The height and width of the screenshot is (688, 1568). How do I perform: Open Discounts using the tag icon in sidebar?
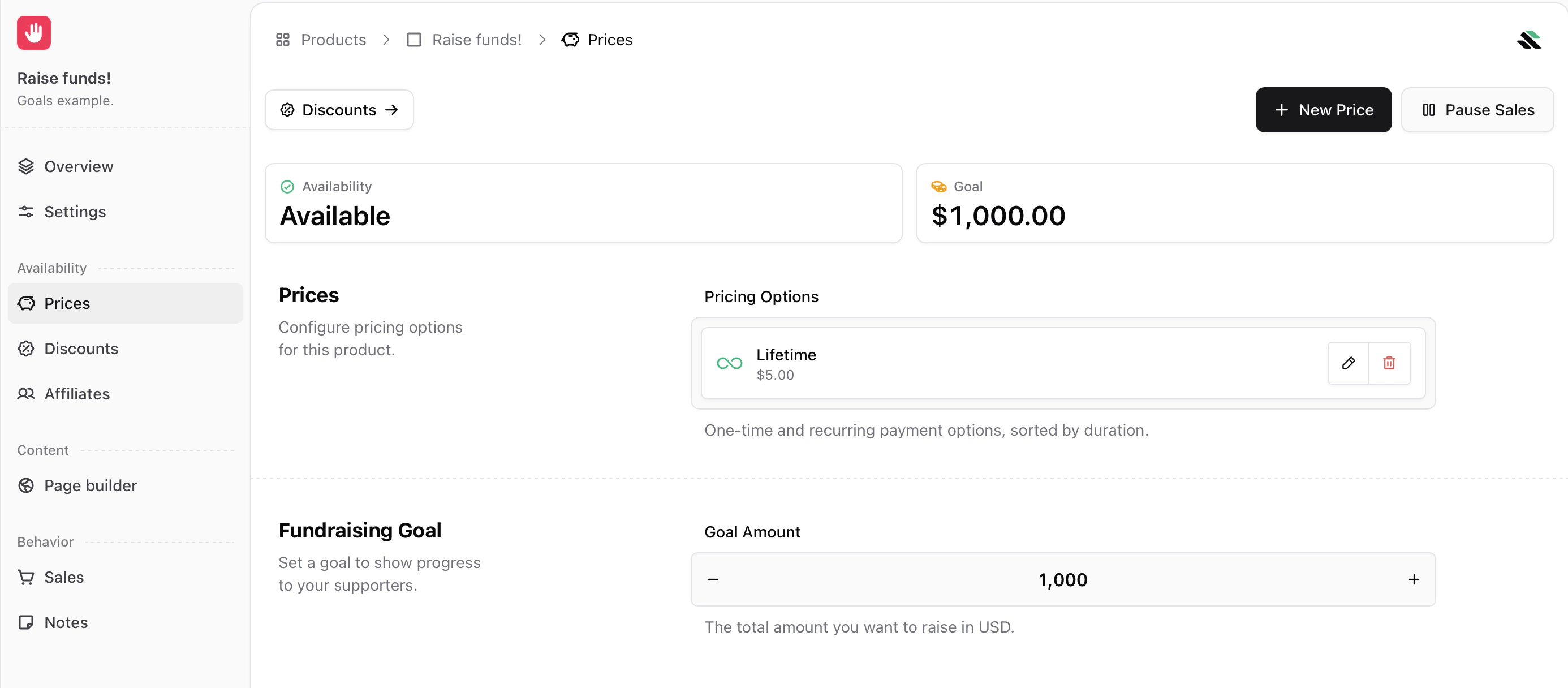point(26,349)
